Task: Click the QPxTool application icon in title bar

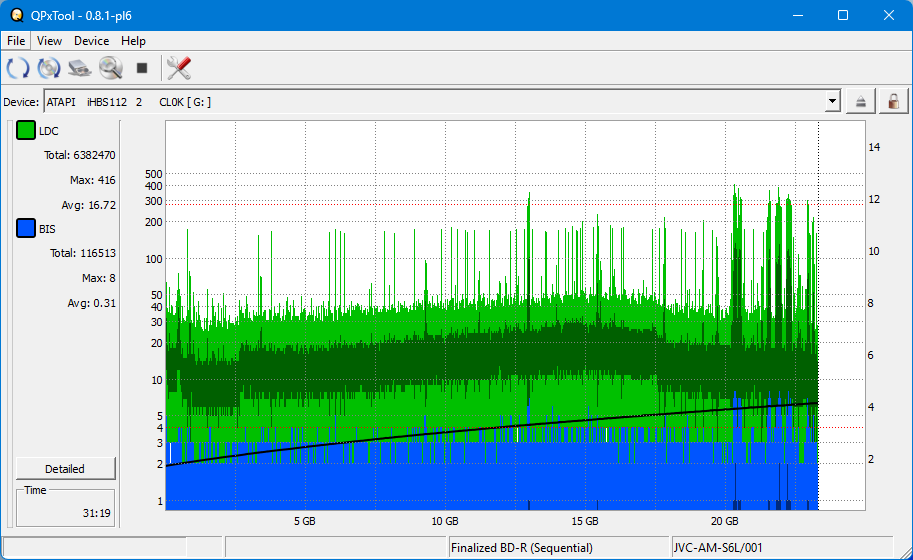Action: coord(15,15)
